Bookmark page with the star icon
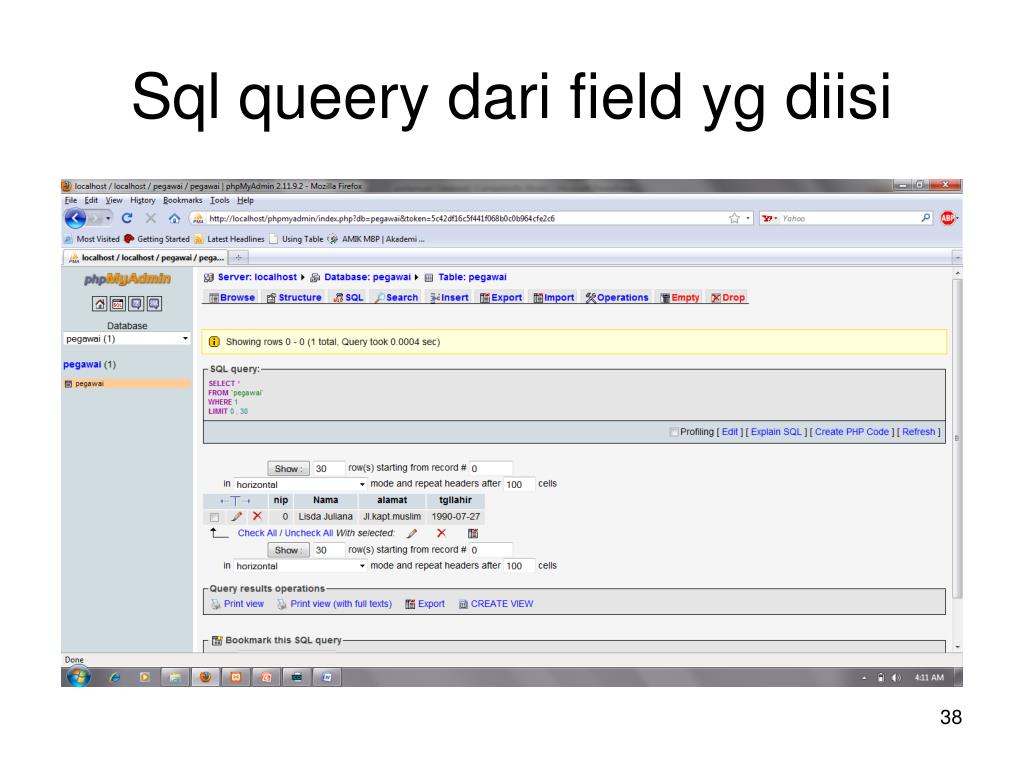 click(735, 218)
